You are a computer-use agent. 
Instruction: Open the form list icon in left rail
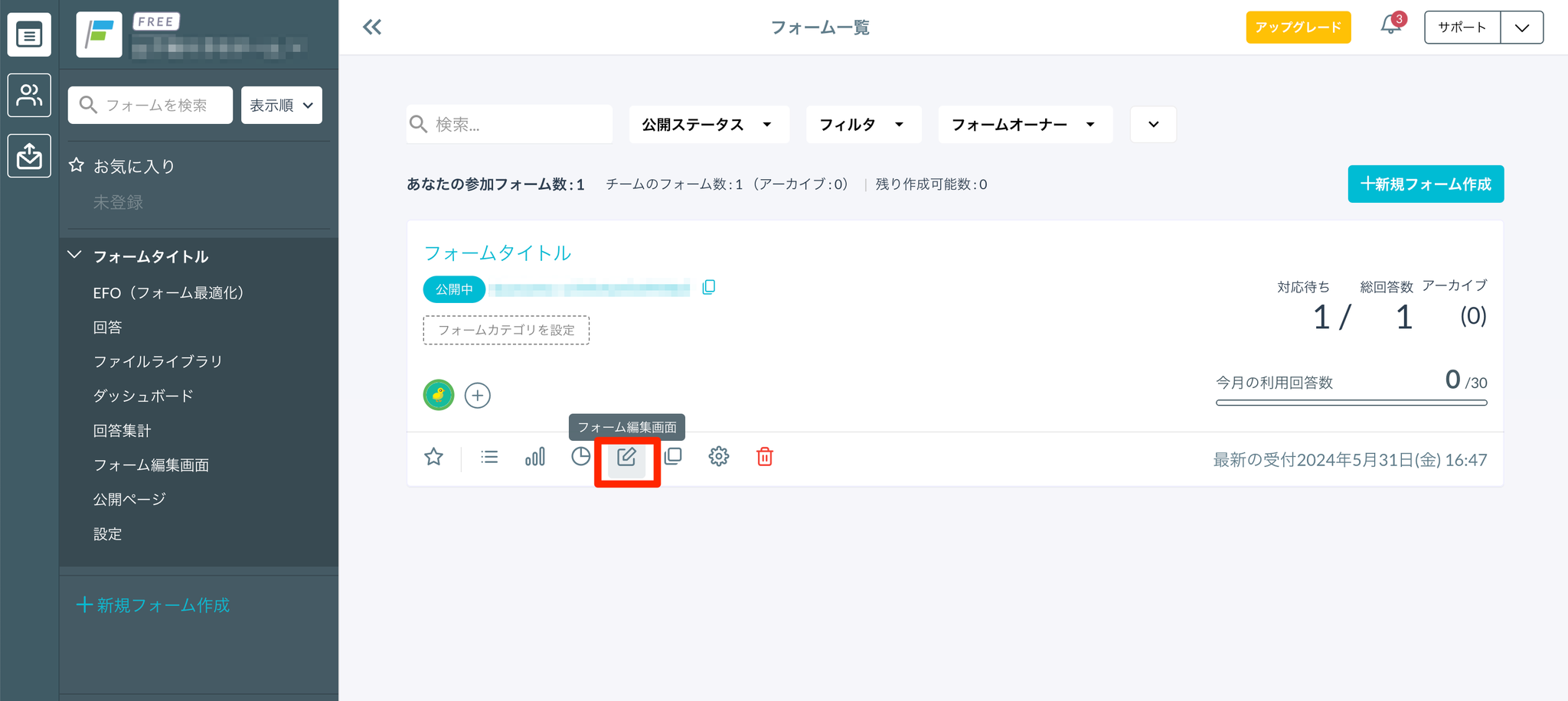click(x=29, y=34)
